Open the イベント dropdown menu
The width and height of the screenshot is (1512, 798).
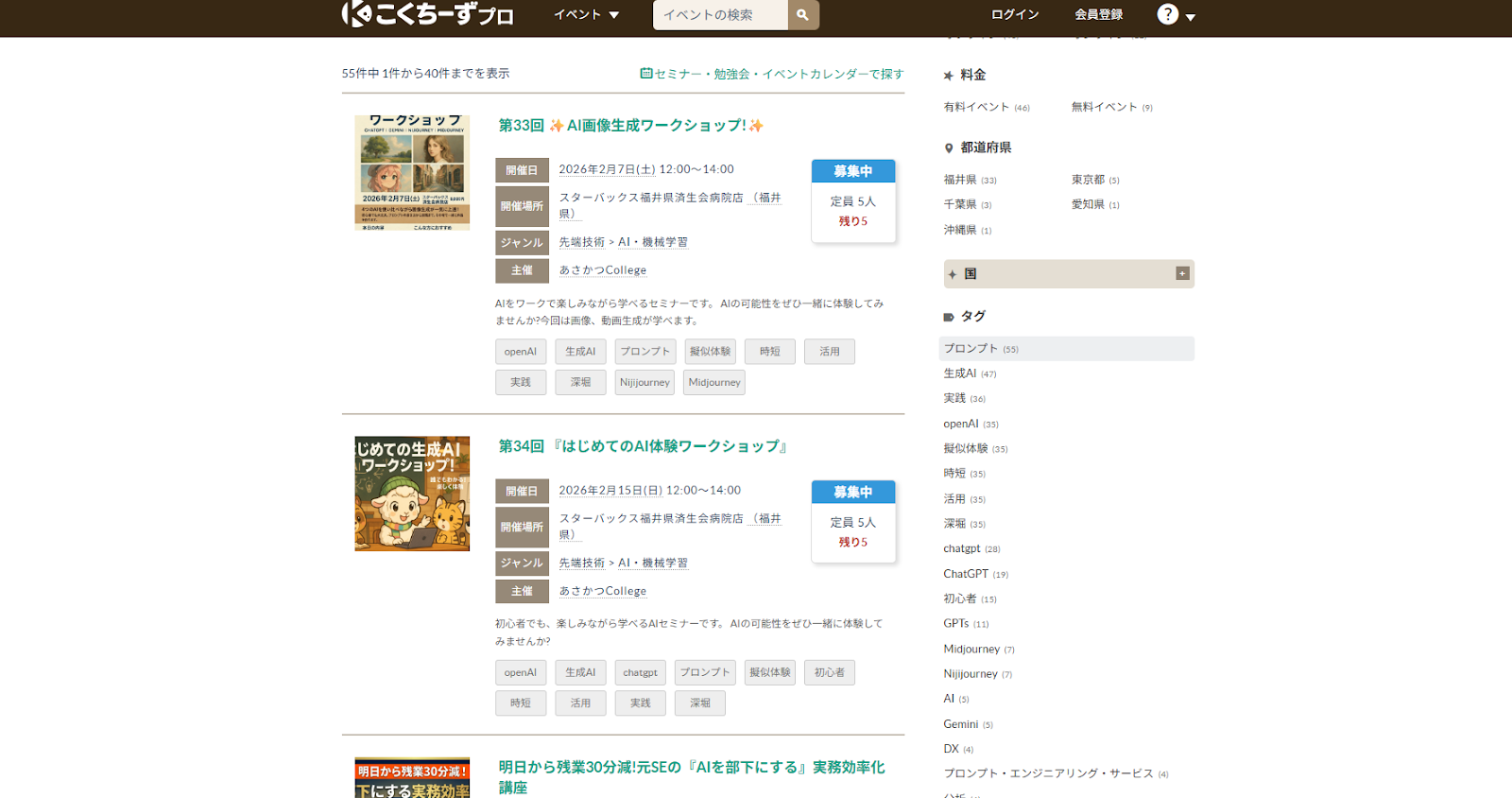pos(586,15)
